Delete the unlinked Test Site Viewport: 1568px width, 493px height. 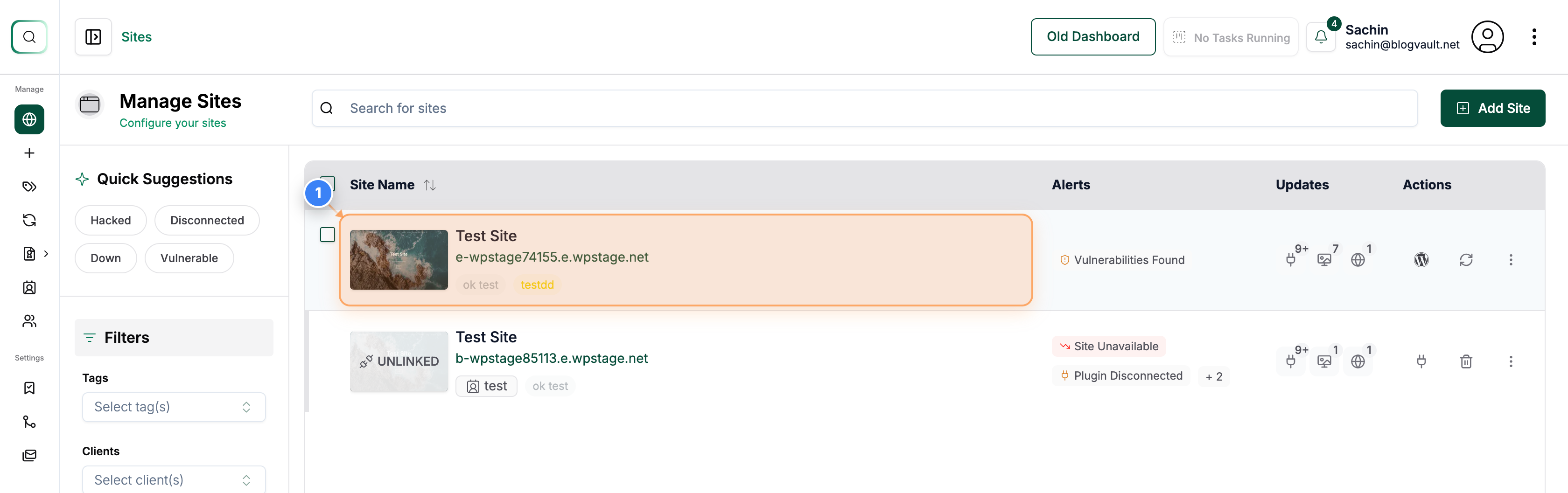[1466, 361]
